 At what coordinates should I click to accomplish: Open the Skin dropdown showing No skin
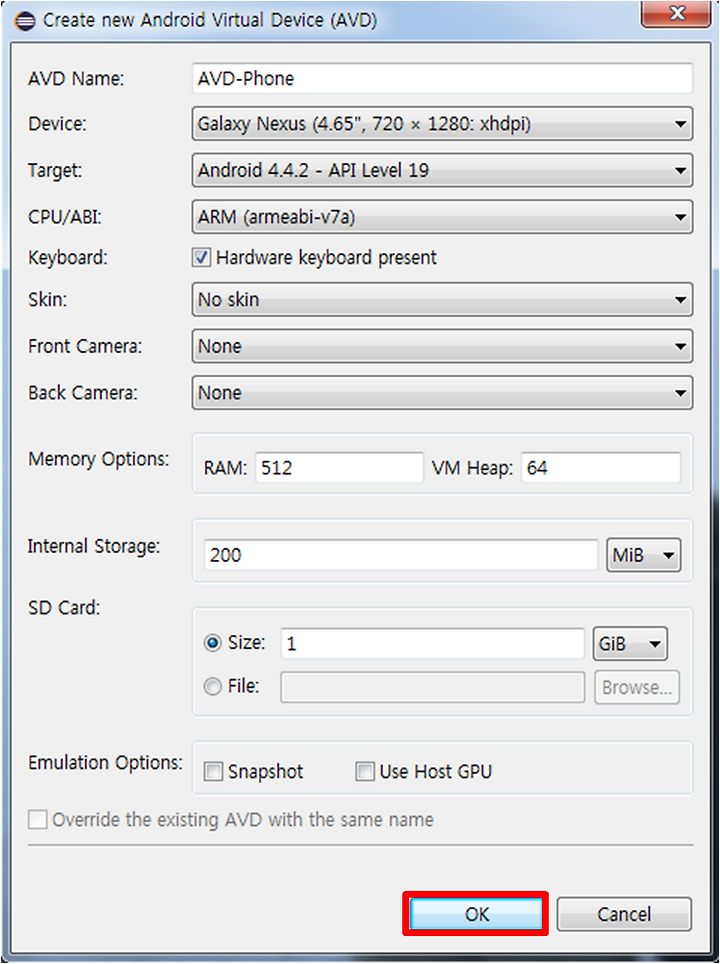(442, 299)
